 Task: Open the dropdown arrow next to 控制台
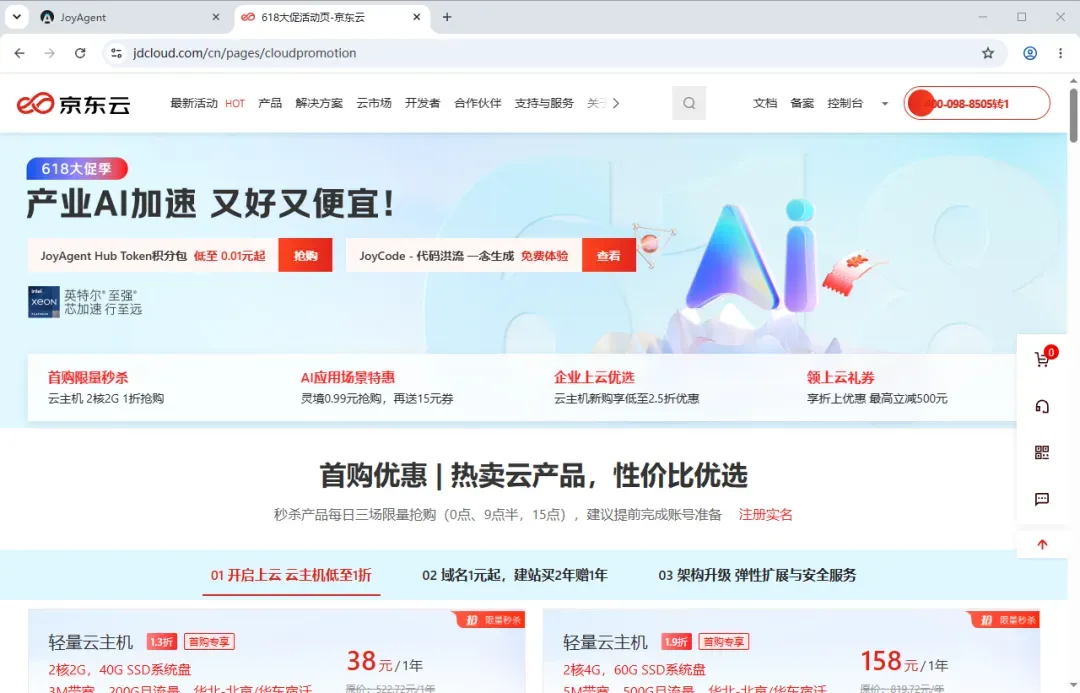[x=885, y=104]
